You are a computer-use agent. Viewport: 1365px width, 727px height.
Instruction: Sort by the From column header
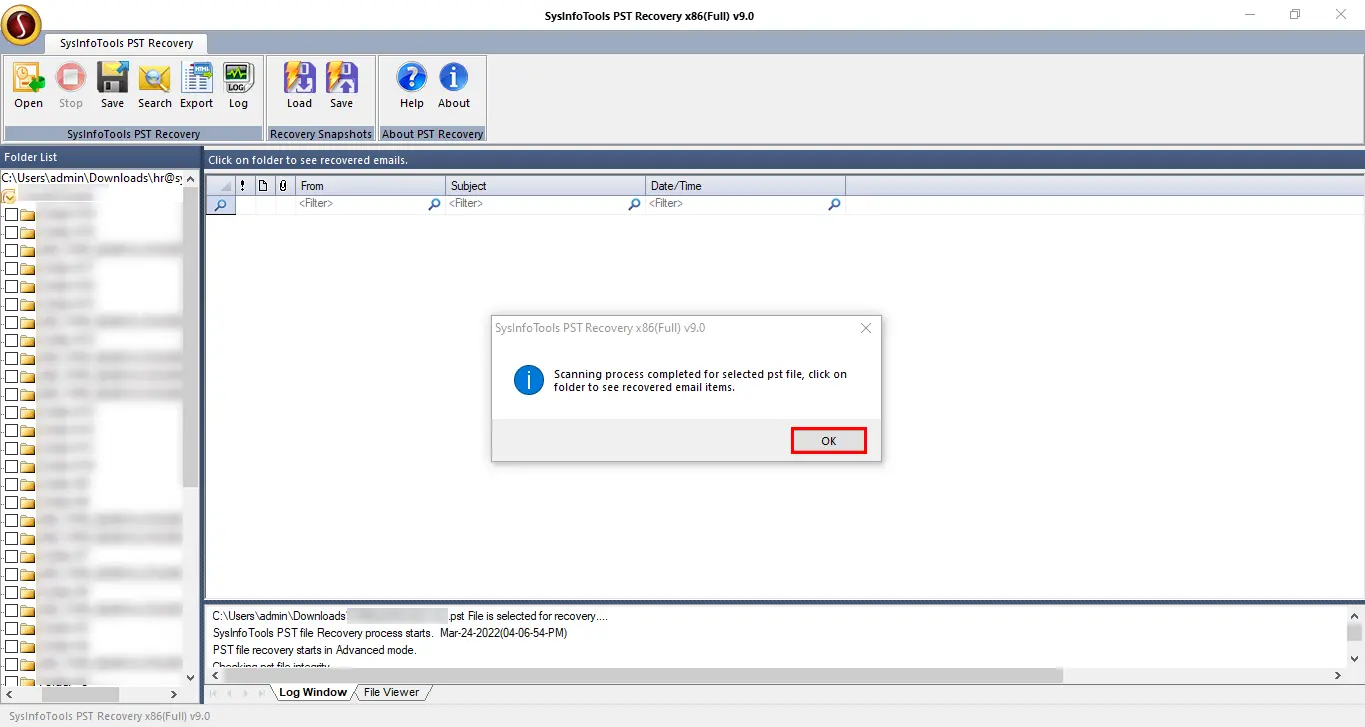tap(371, 185)
